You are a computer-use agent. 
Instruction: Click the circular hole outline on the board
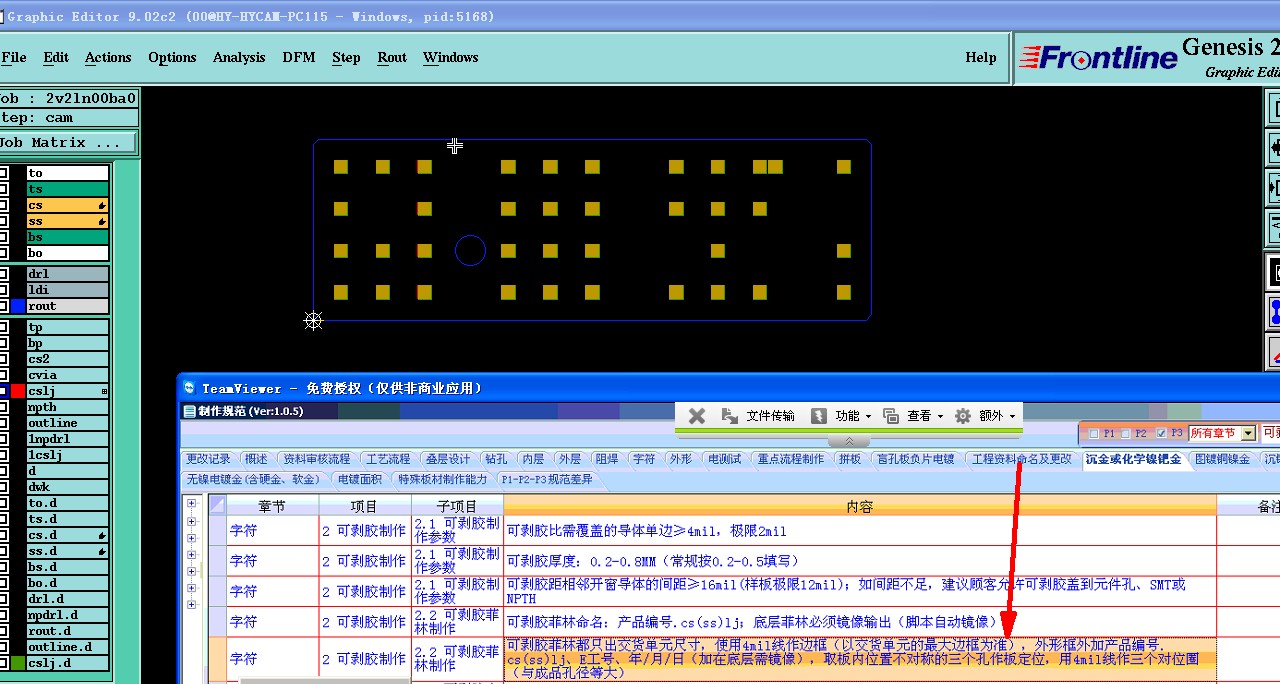(x=470, y=250)
